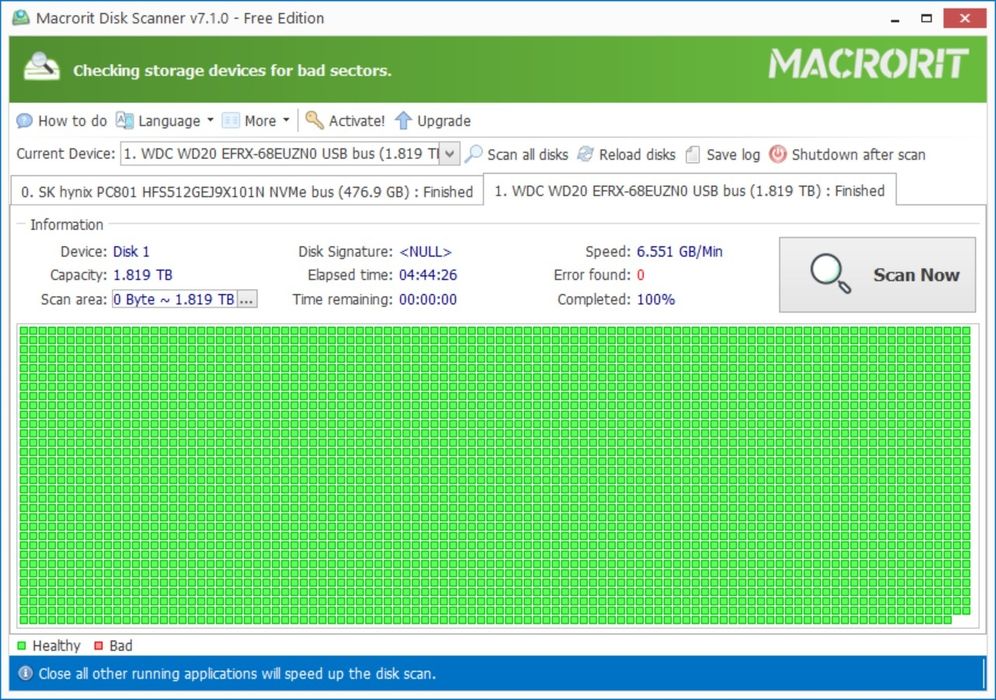Click the Completed 100% value
Screen dimensions: 996x700
656,299
